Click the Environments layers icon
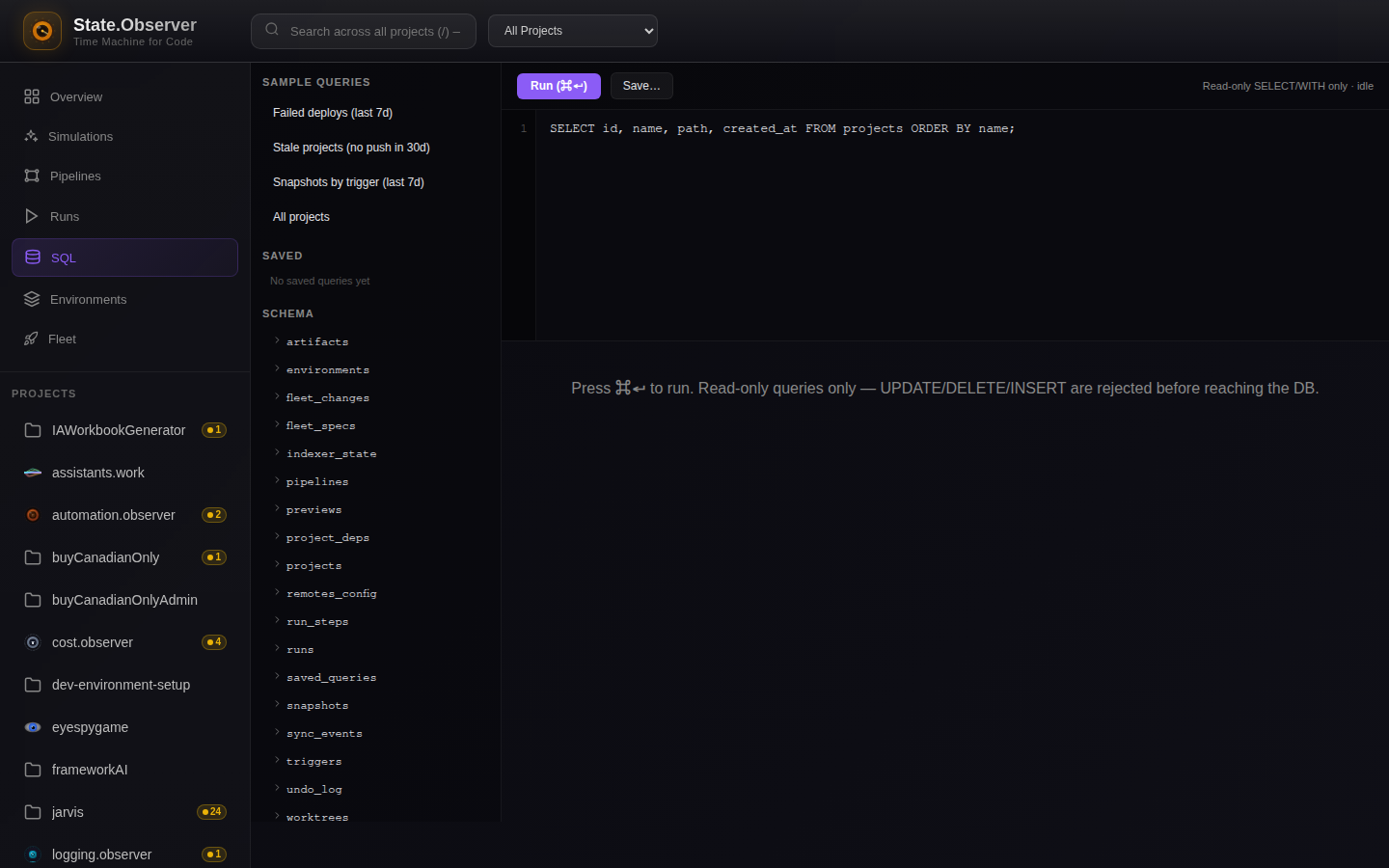The height and width of the screenshot is (868, 1389). (32, 299)
